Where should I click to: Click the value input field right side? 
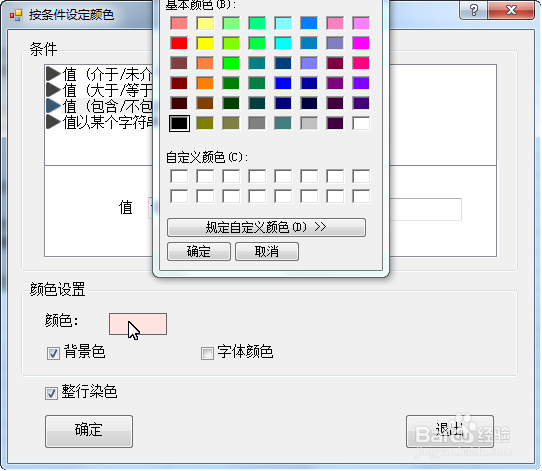(x=426, y=209)
